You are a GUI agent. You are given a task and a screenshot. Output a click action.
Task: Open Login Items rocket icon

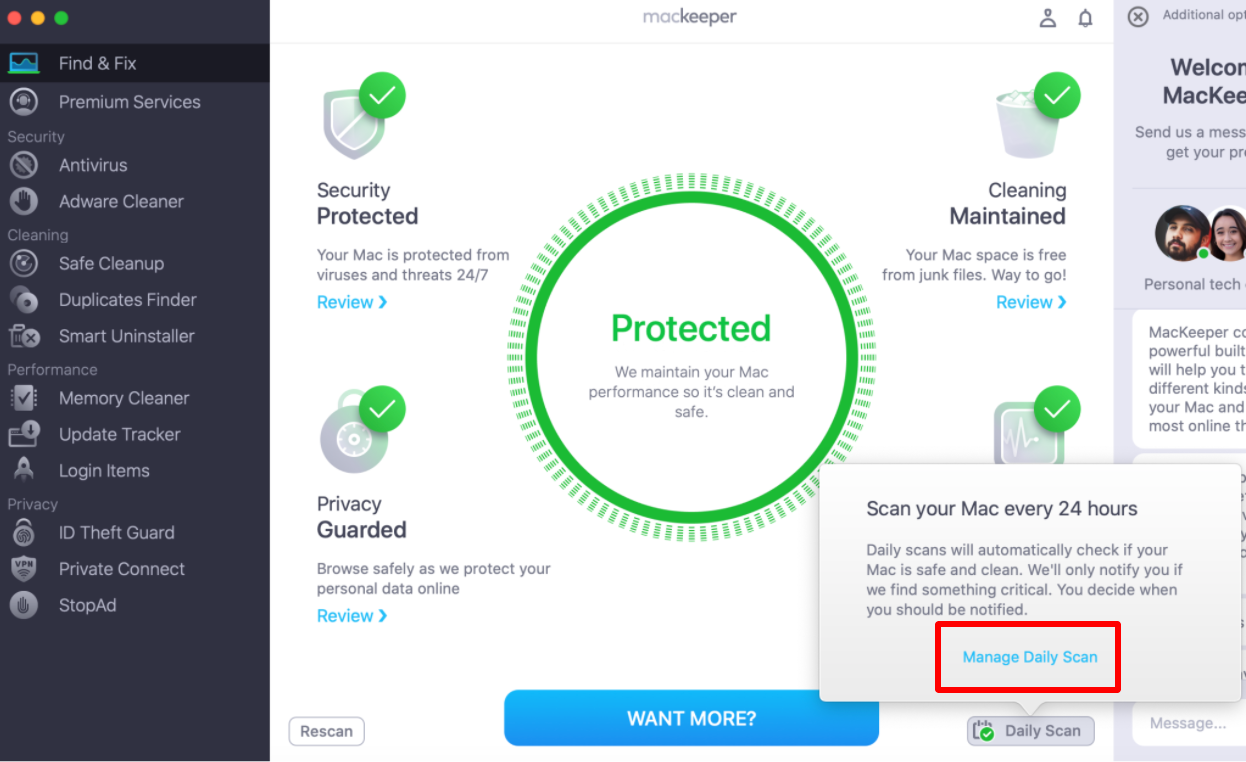coord(23,470)
